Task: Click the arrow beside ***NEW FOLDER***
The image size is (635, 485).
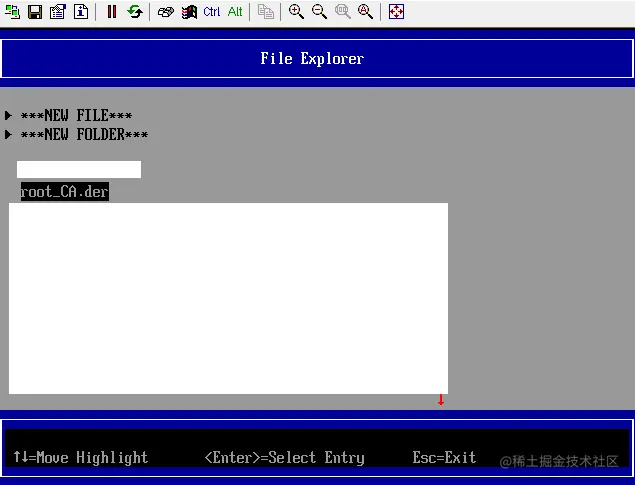Action: pyautogui.click(x=8, y=134)
